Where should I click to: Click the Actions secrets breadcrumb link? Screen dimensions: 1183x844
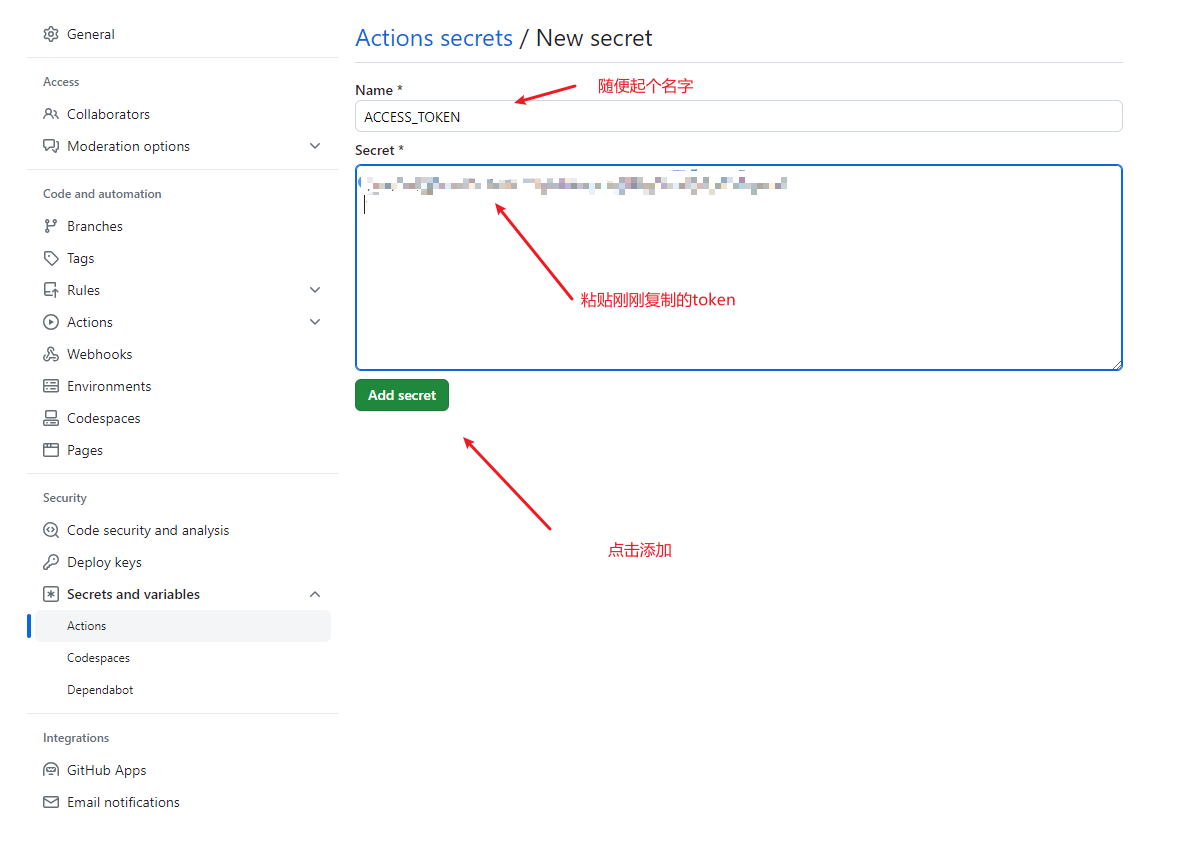[434, 38]
